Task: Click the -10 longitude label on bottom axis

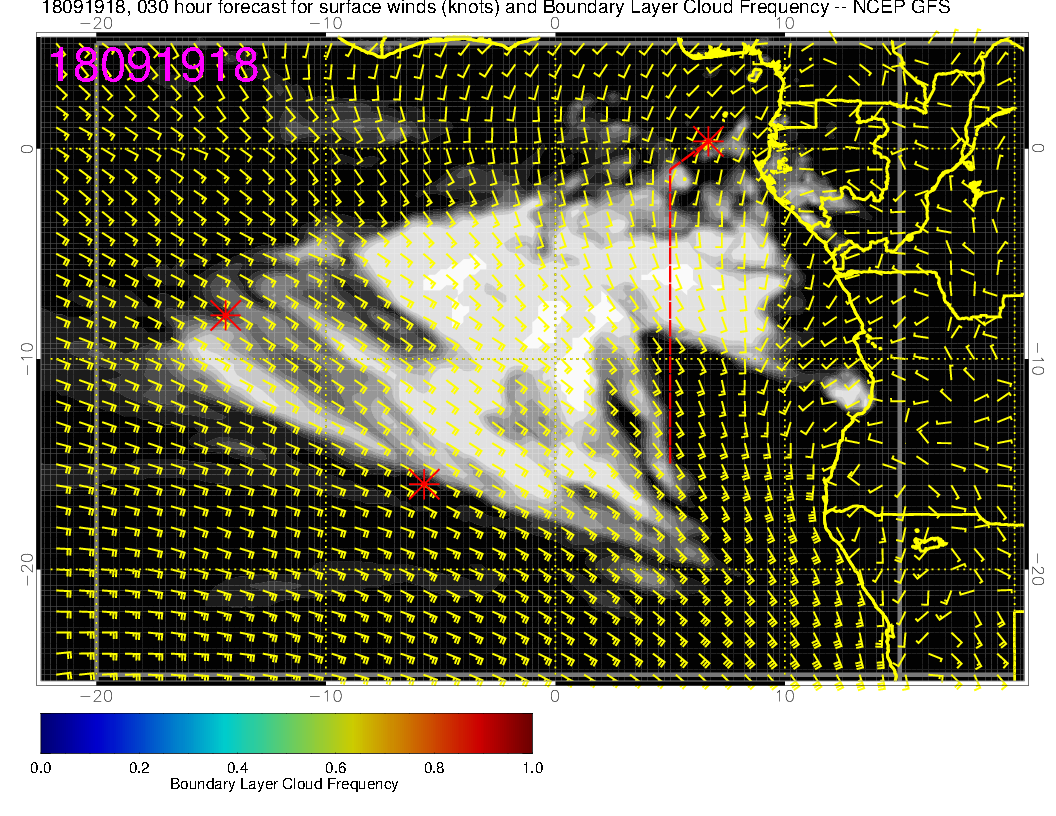Action: pyautogui.click(x=325, y=696)
